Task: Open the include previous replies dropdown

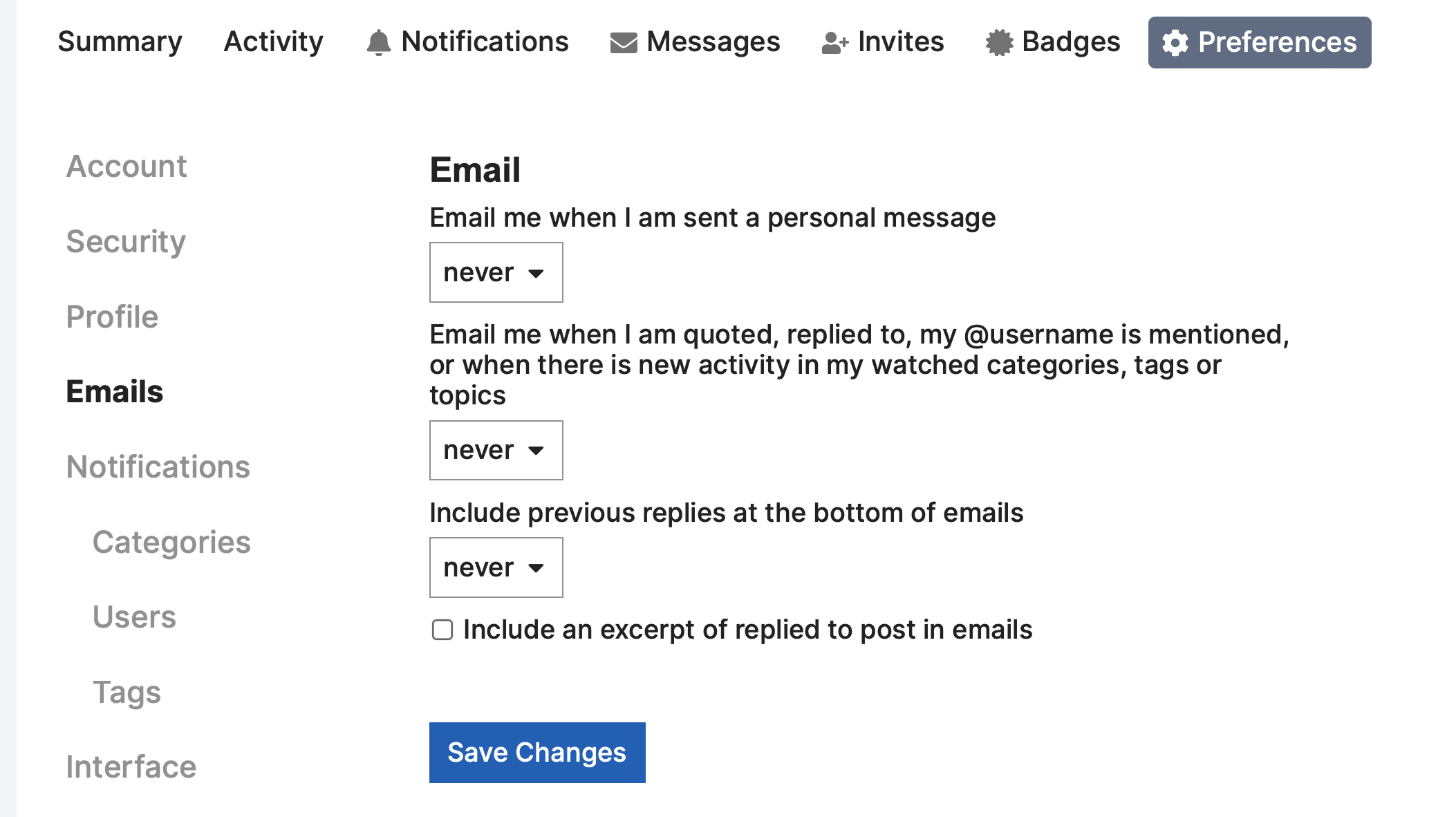Action: pos(496,567)
